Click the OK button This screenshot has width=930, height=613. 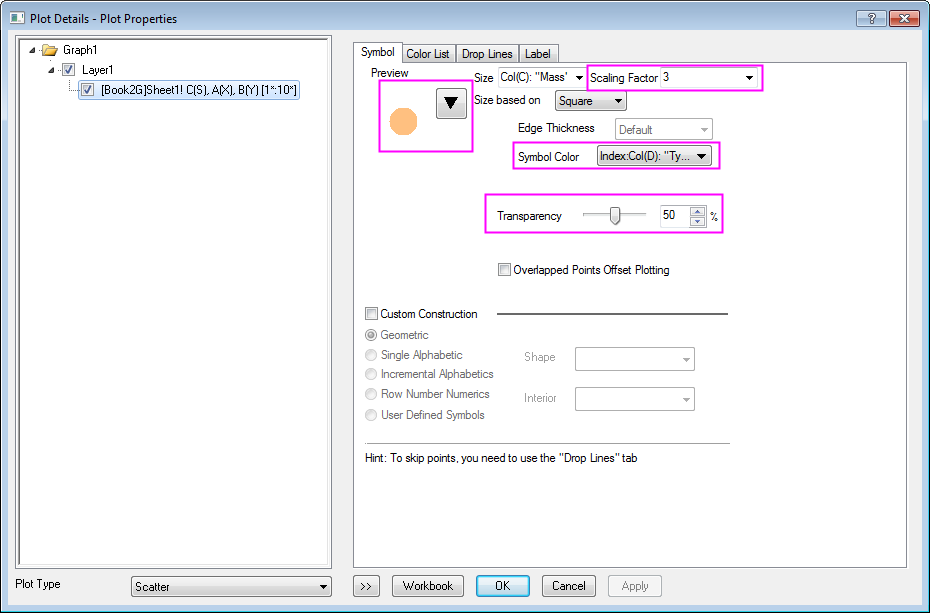502,586
